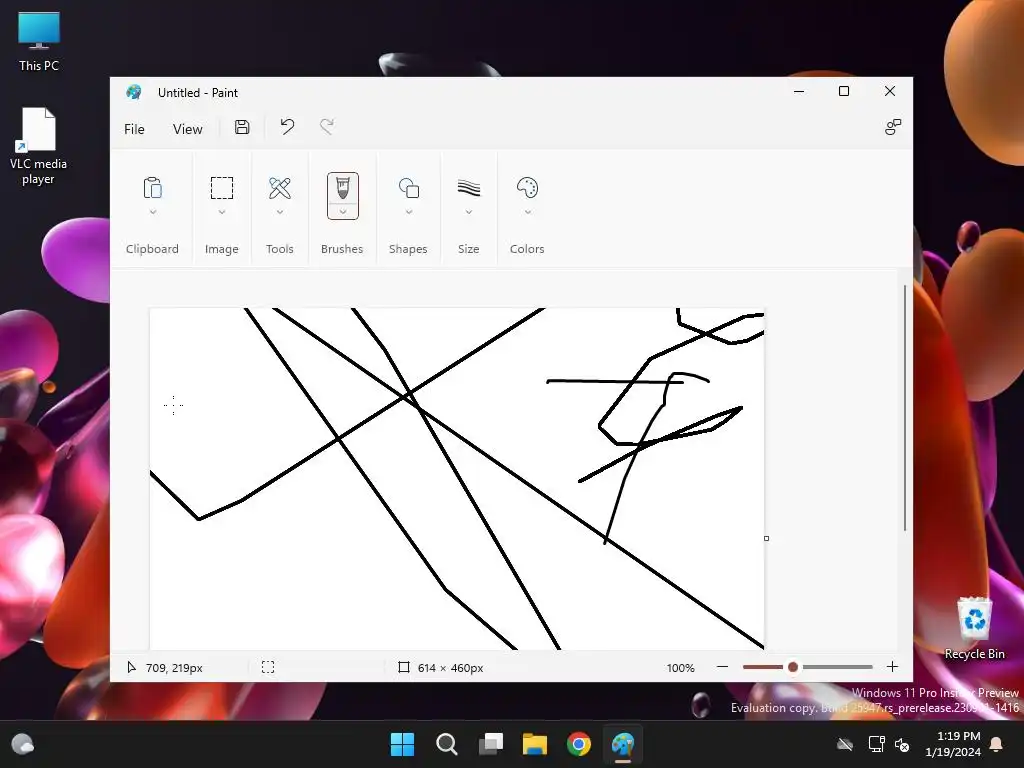
Task: Open the Windows Start menu
Action: click(402, 744)
